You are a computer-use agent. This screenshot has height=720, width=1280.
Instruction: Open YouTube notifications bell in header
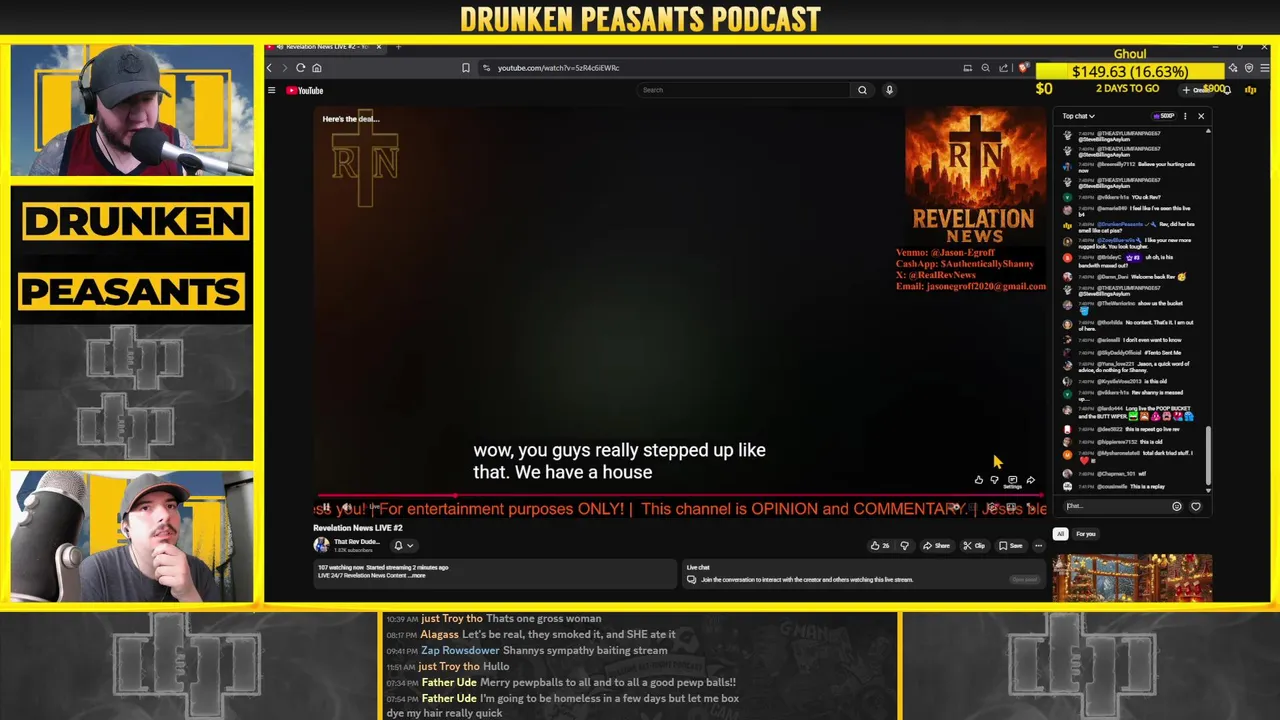[1227, 90]
